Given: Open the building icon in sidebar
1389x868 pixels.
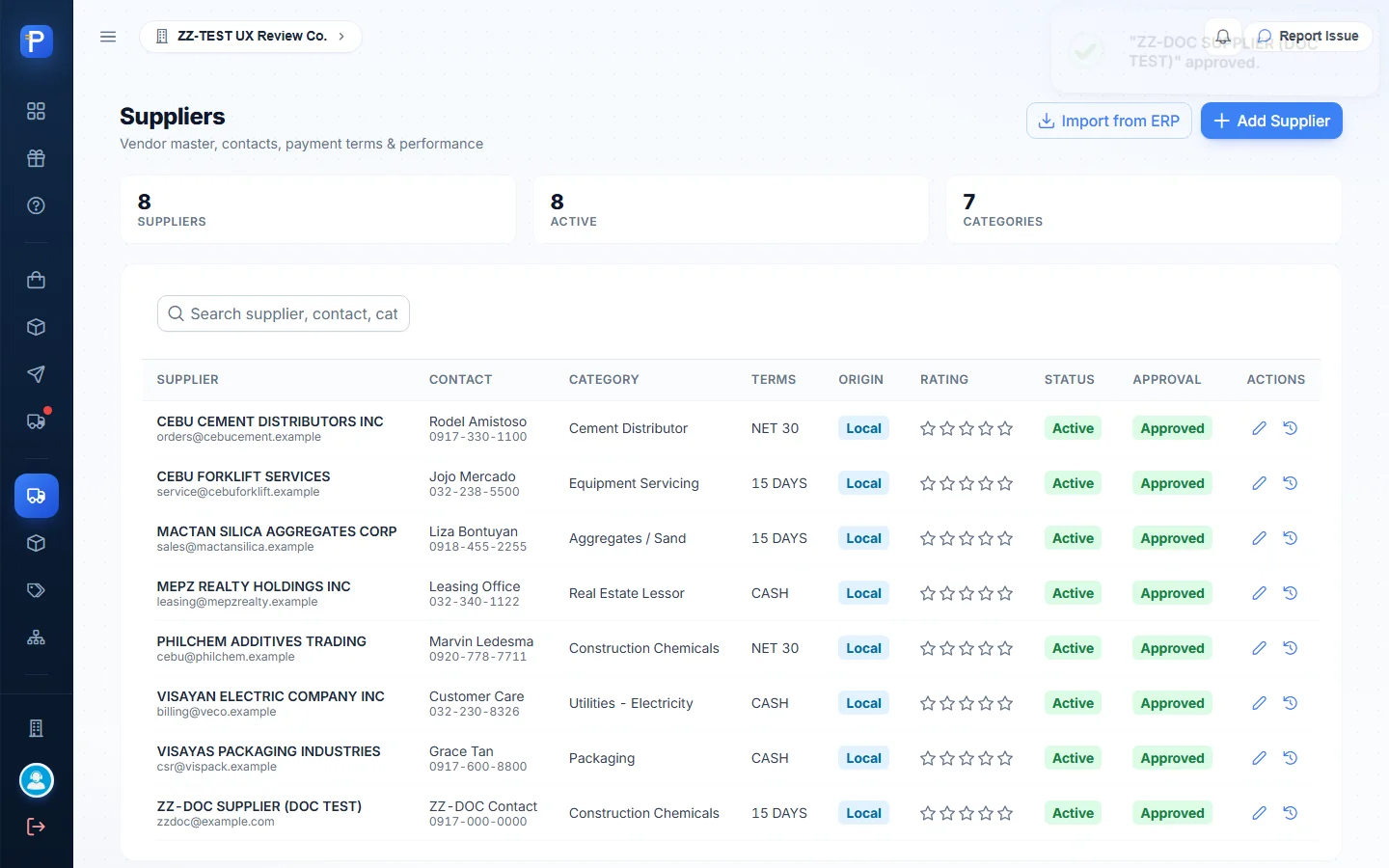Looking at the screenshot, I should pyautogui.click(x=37, y=728).
